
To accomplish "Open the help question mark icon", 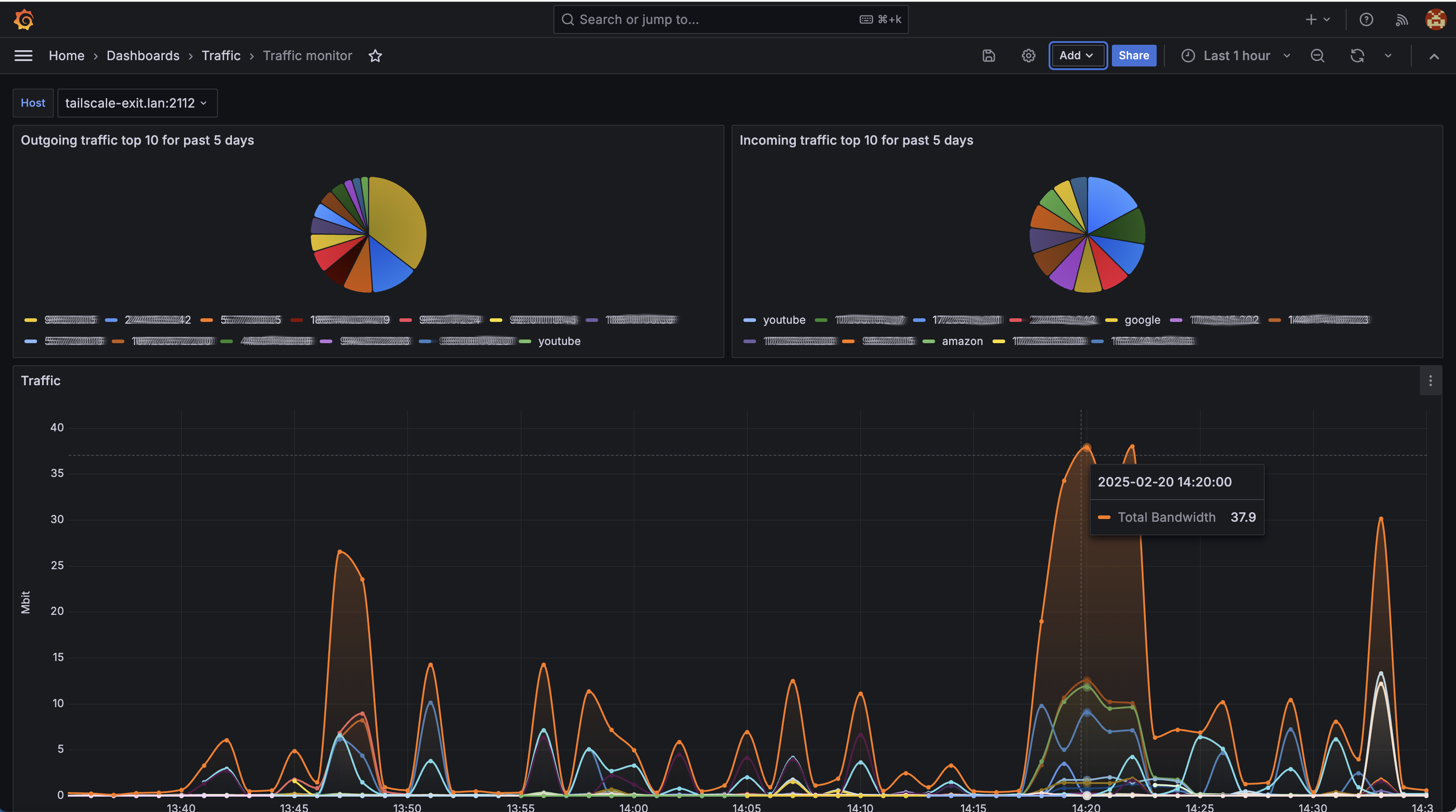I will [1366, 20].
